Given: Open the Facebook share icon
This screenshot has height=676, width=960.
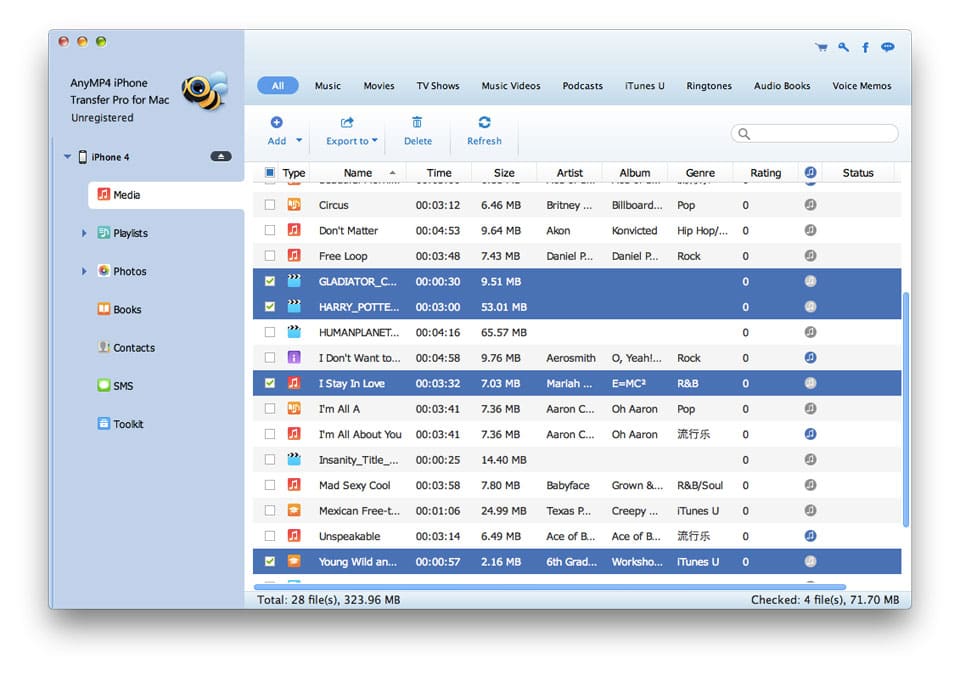Looking at the screenshot, I should click(865, 47).
